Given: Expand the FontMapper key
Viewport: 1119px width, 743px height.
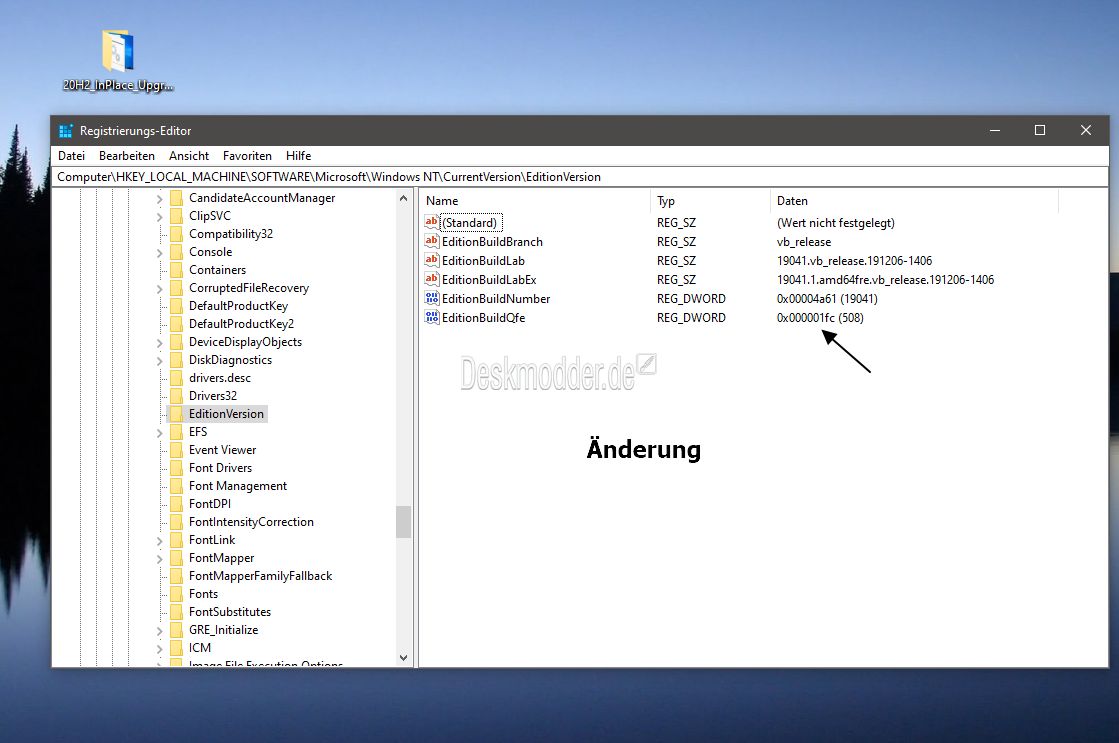Looking at the screenshot, I should [x=159, y=558].
